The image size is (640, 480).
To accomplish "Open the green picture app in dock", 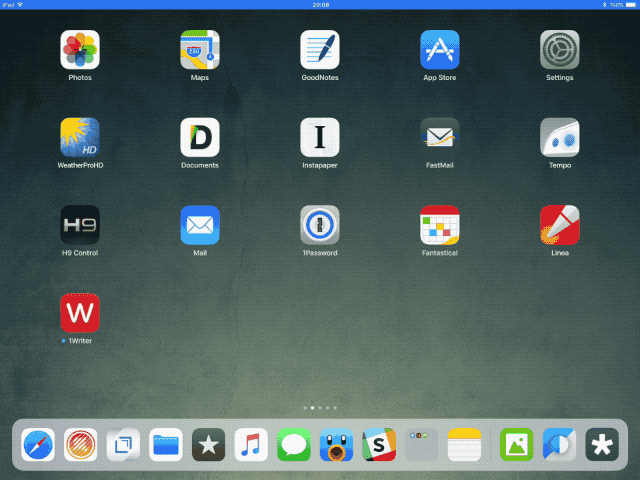I will point(517,444).
